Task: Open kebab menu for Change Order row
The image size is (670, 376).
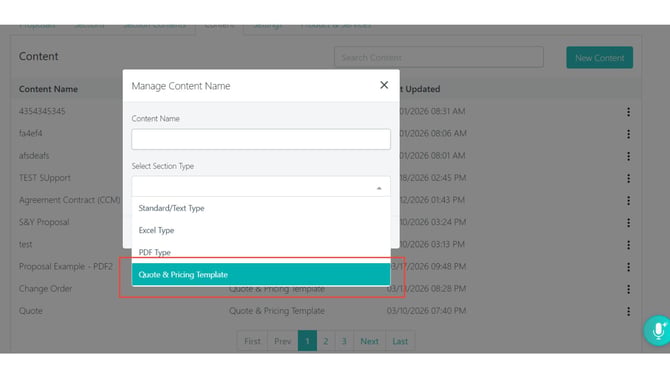Action: coord(628,289)
